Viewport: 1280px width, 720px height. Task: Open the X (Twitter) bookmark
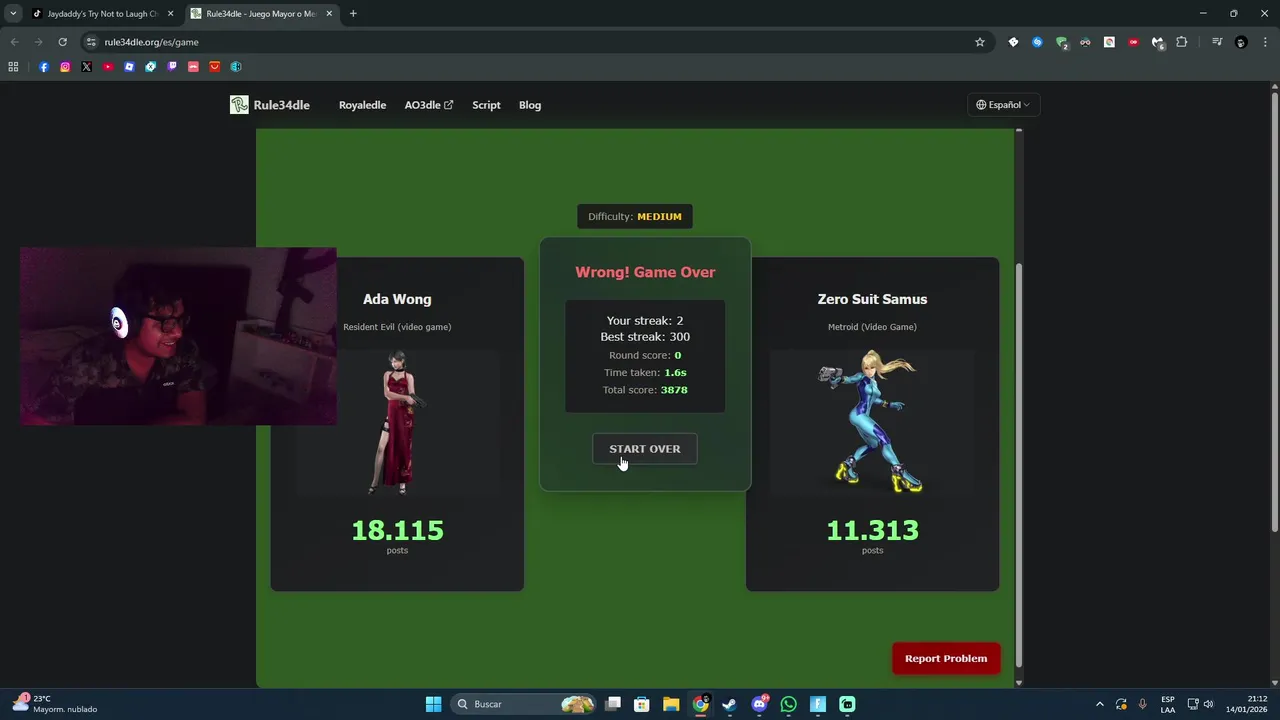click(87, 67)
